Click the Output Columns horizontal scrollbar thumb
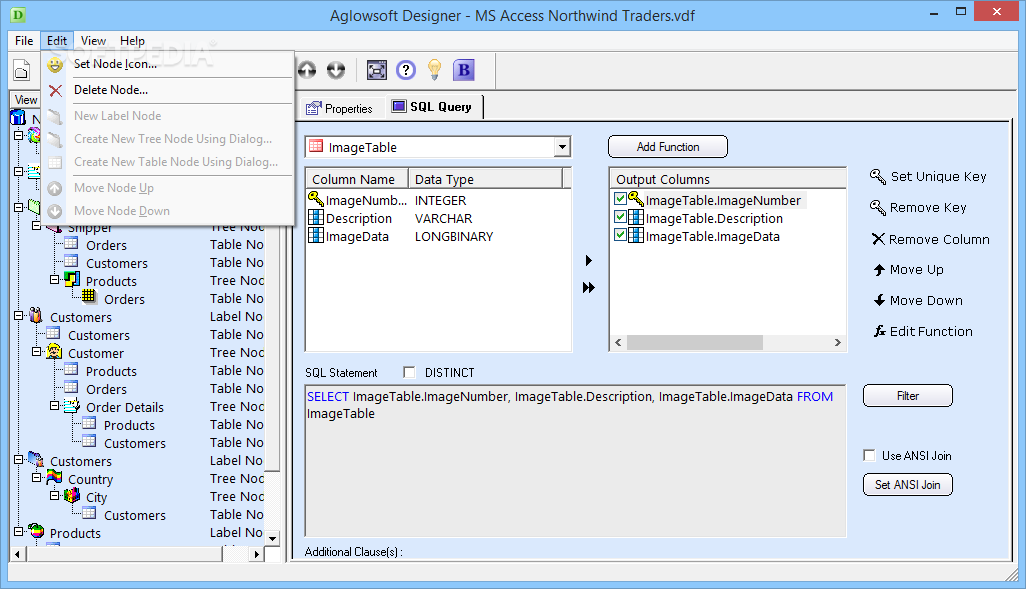Screen dimensions: 1026x589 694,342
